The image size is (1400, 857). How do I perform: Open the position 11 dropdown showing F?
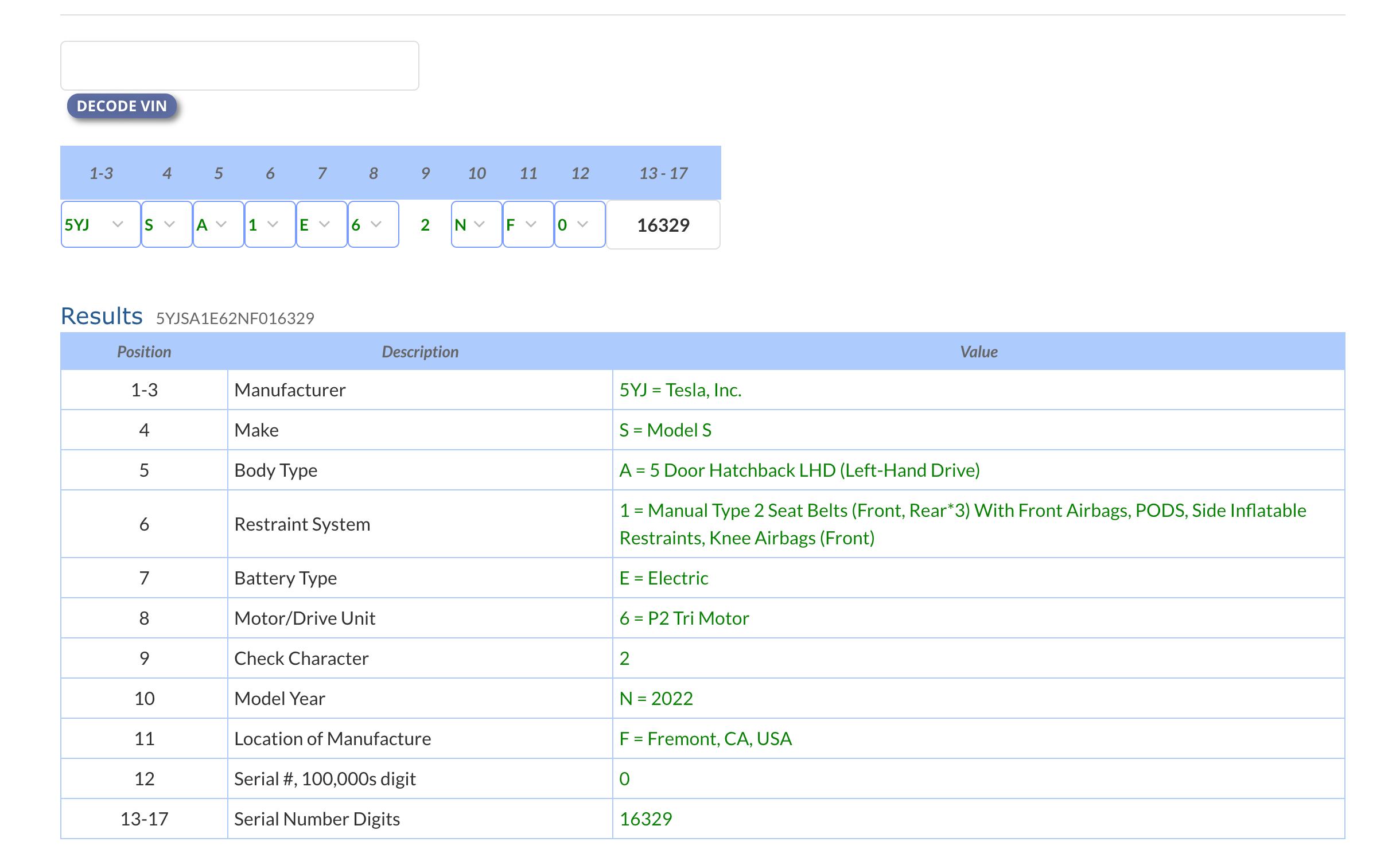(528, 224)
